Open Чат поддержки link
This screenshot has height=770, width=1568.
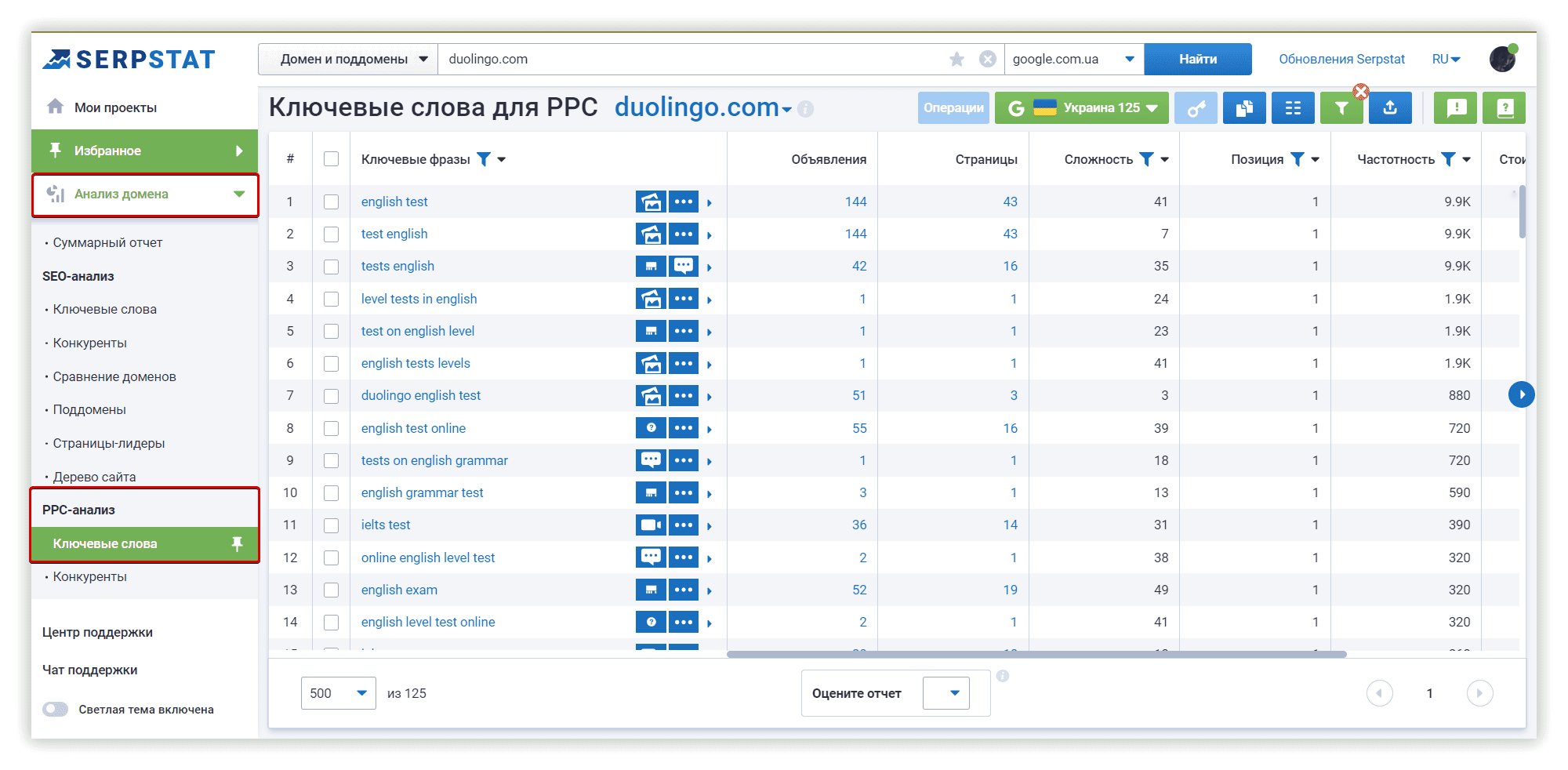click(89, 670)
